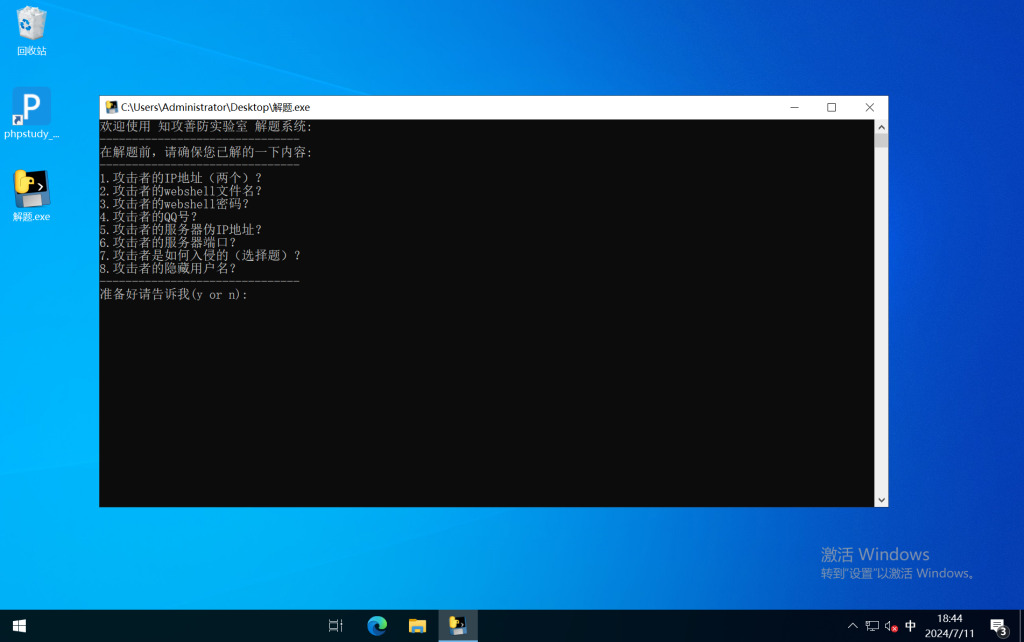Open the Recycle Bin desktop icon
This screenshot has width=1024, height=642.
click(x=31, y=25)
